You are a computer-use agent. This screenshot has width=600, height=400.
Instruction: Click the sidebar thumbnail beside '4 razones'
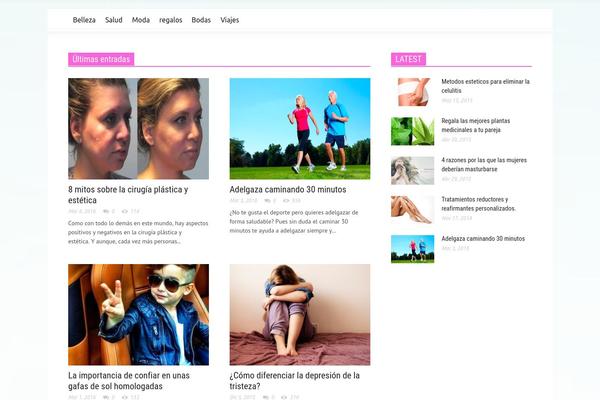click(x=412, y=171)
